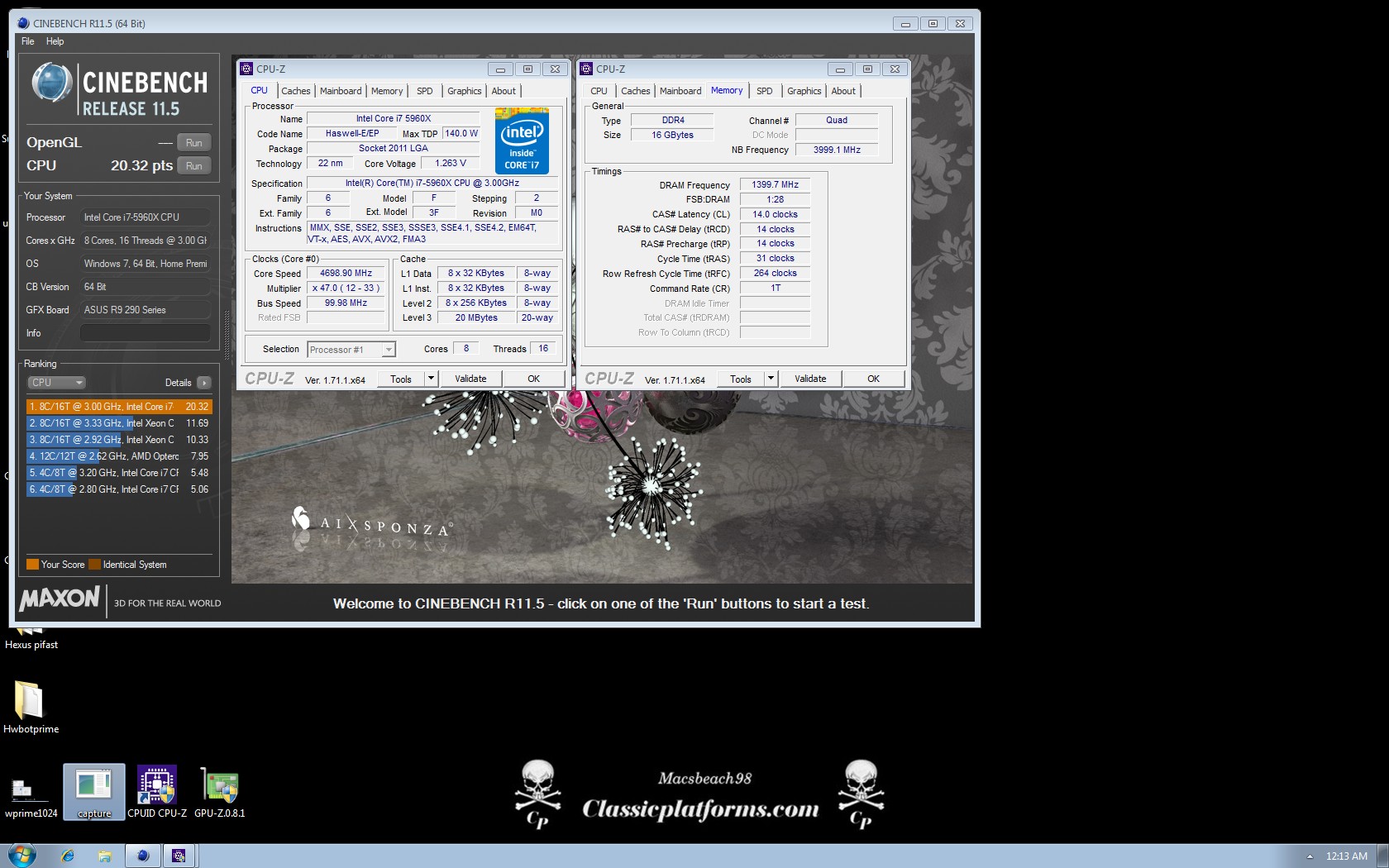The image size is (1389, 868).
Task: Select ranking row 5 Core i7 3.20 GHz
Action: (120, 473)
